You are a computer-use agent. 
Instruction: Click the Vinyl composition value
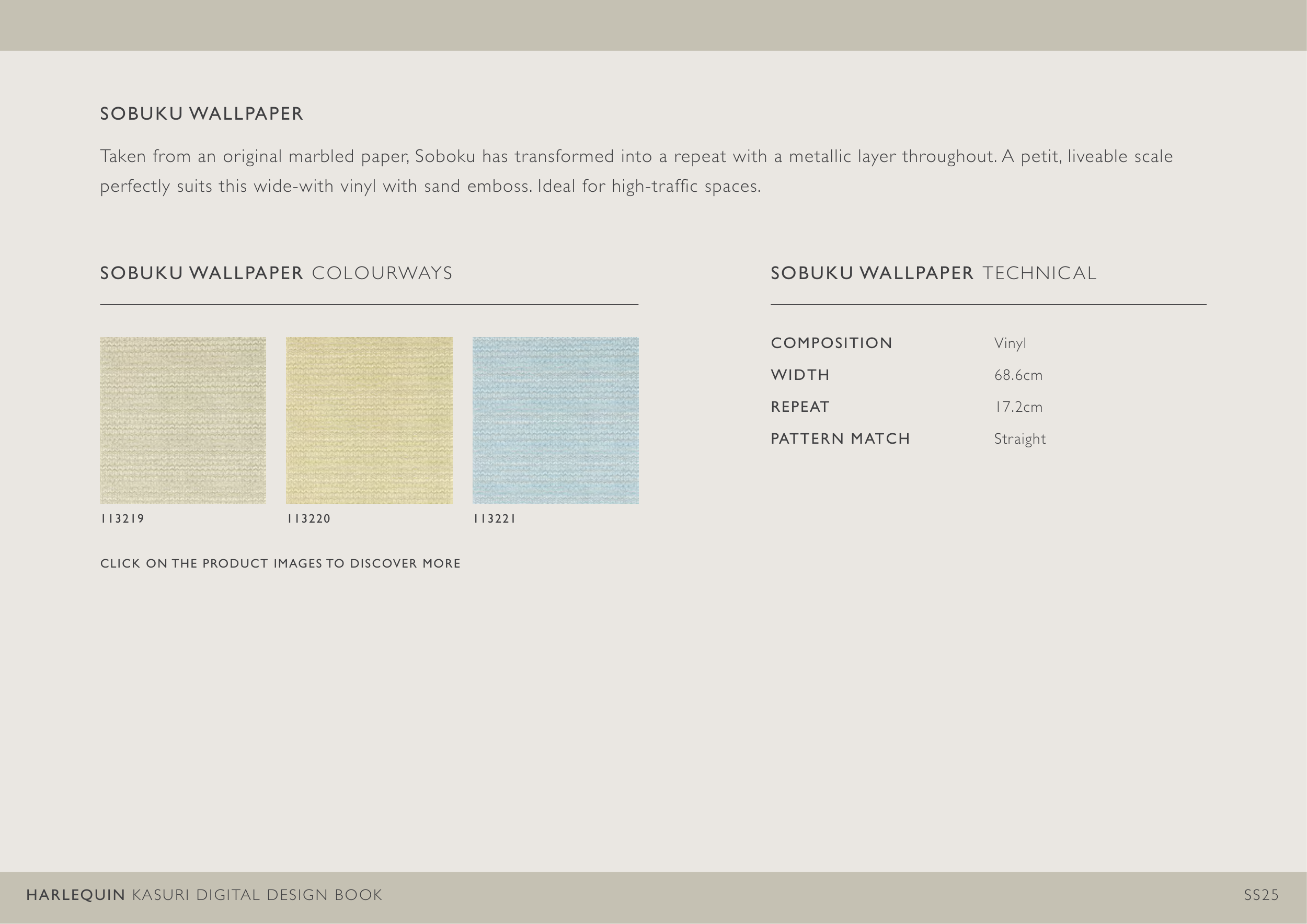tap(1010, 343)
